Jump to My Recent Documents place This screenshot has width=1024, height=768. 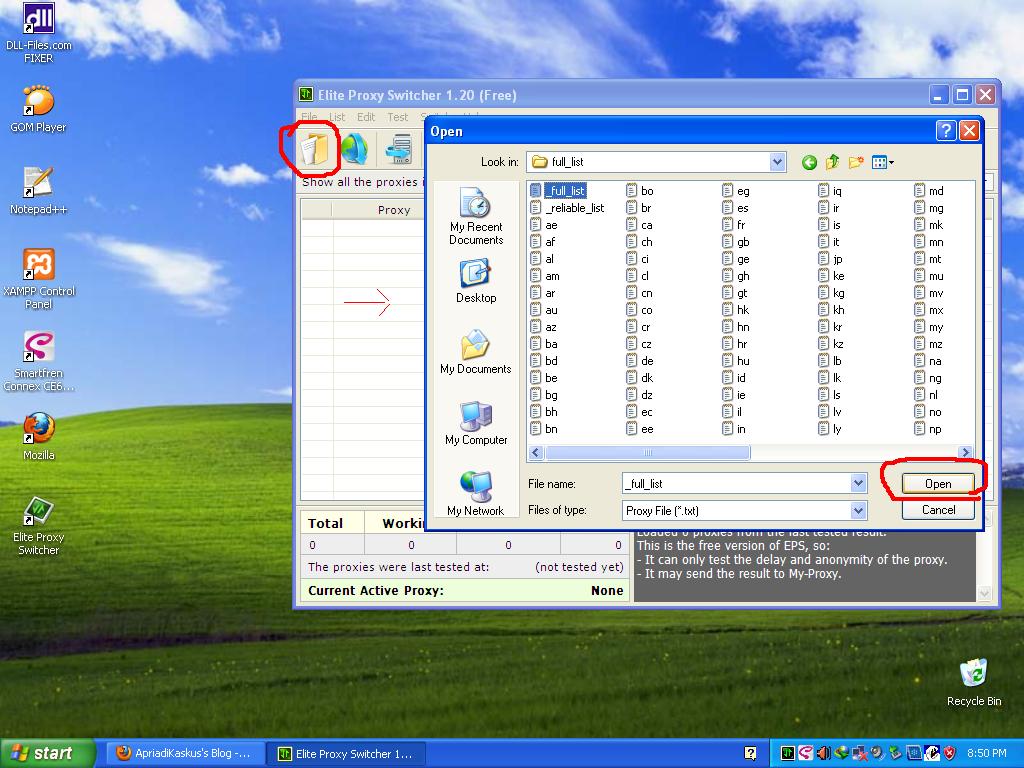tap(476, 216)
